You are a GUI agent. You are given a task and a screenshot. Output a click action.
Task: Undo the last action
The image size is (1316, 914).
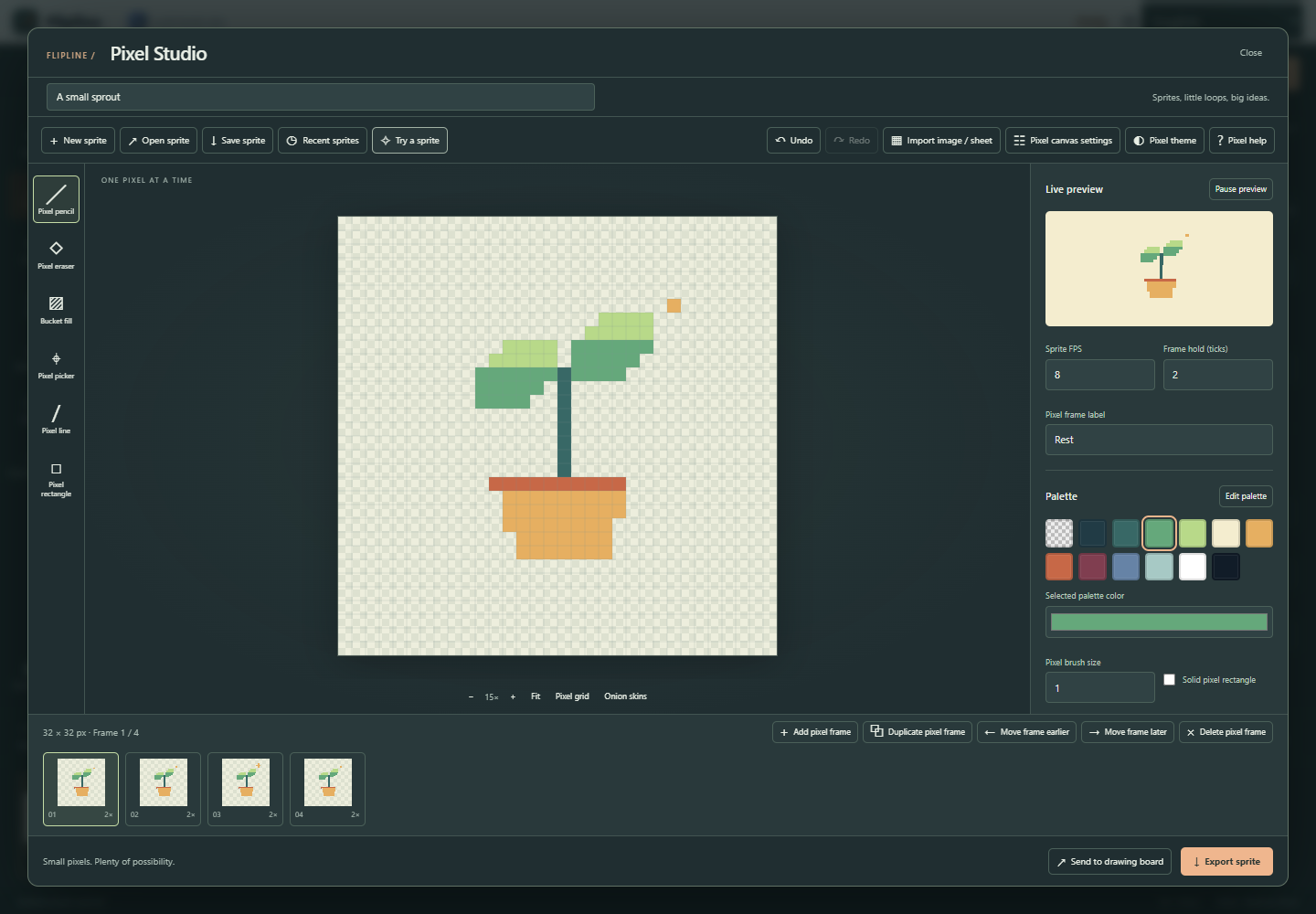[793, 141]
